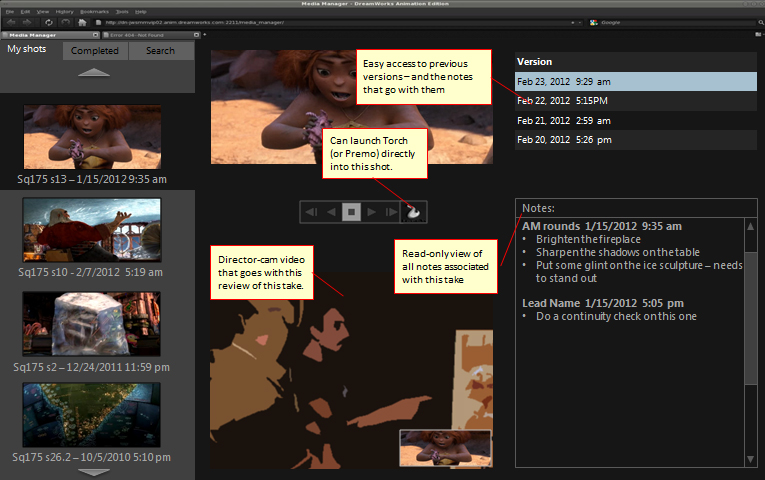The height and width of the screenshot is (480, 765).
Task: Click the browser Forward arrow button
Action: click(27, 22)
